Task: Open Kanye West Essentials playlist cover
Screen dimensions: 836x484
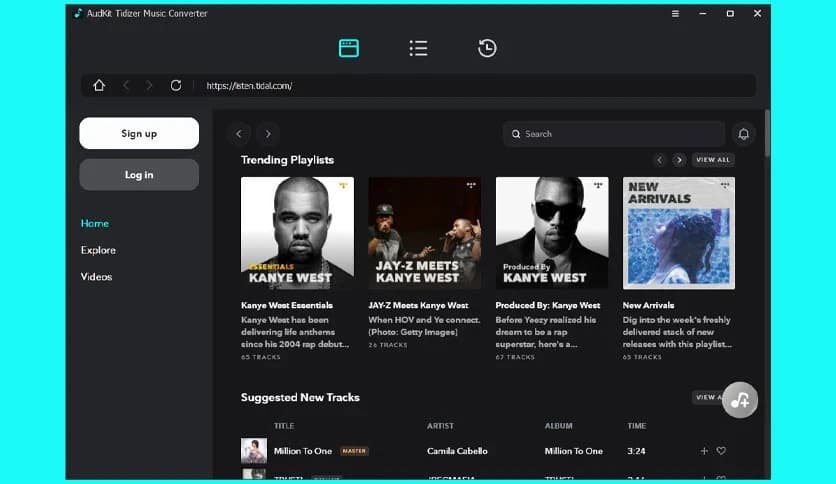Action: [x=297, y=233]
